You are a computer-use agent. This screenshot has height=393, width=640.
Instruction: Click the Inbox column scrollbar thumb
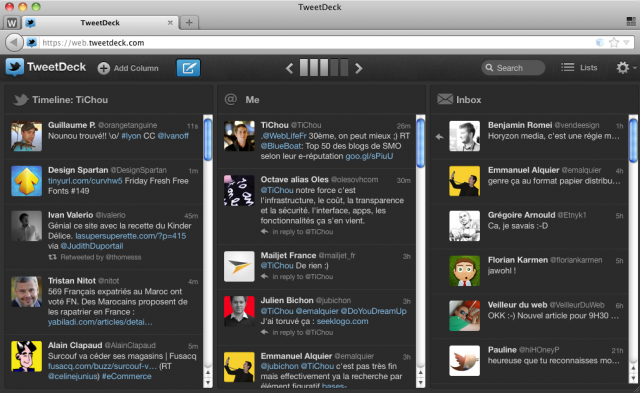633,140
